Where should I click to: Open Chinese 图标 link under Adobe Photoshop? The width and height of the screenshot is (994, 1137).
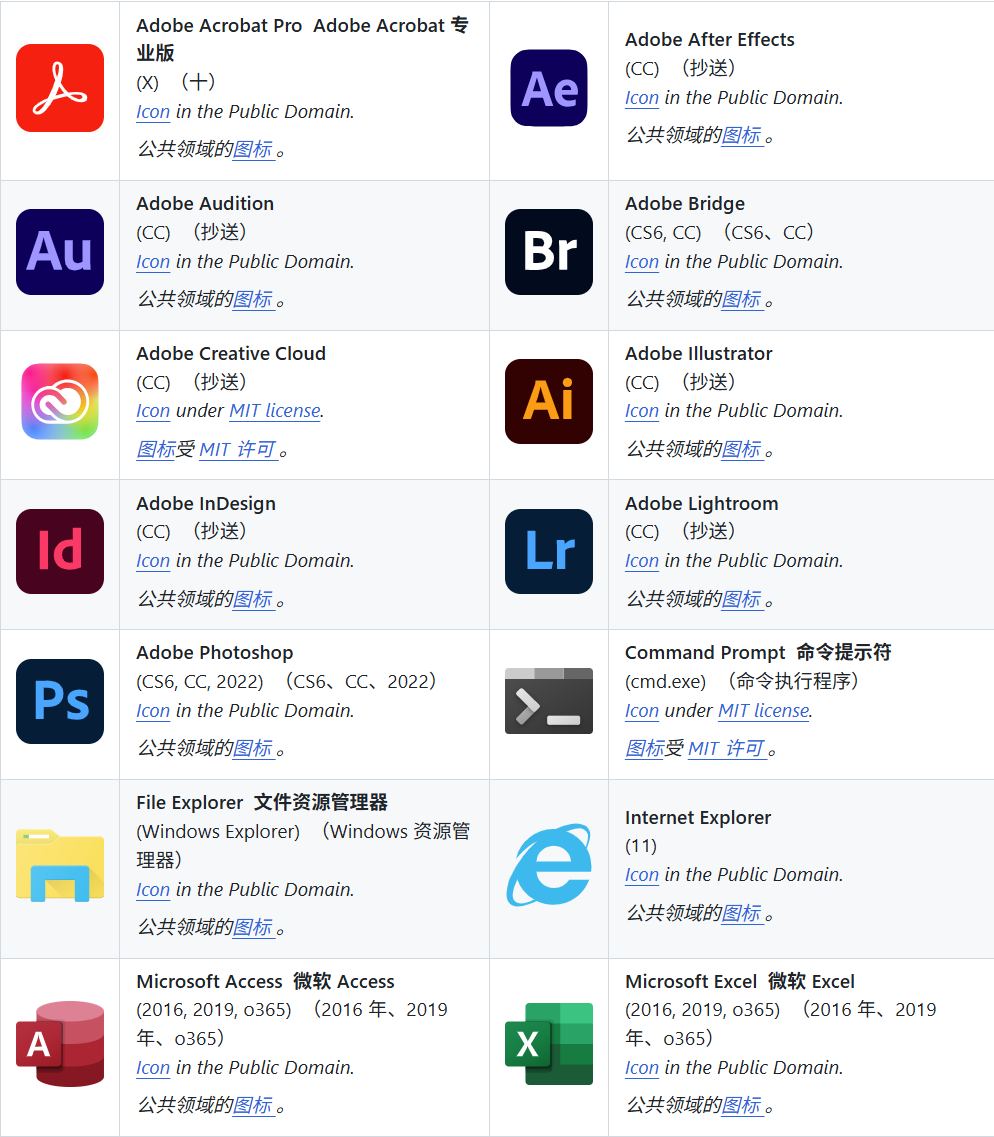pyautogui.click(x=253, y=748)
